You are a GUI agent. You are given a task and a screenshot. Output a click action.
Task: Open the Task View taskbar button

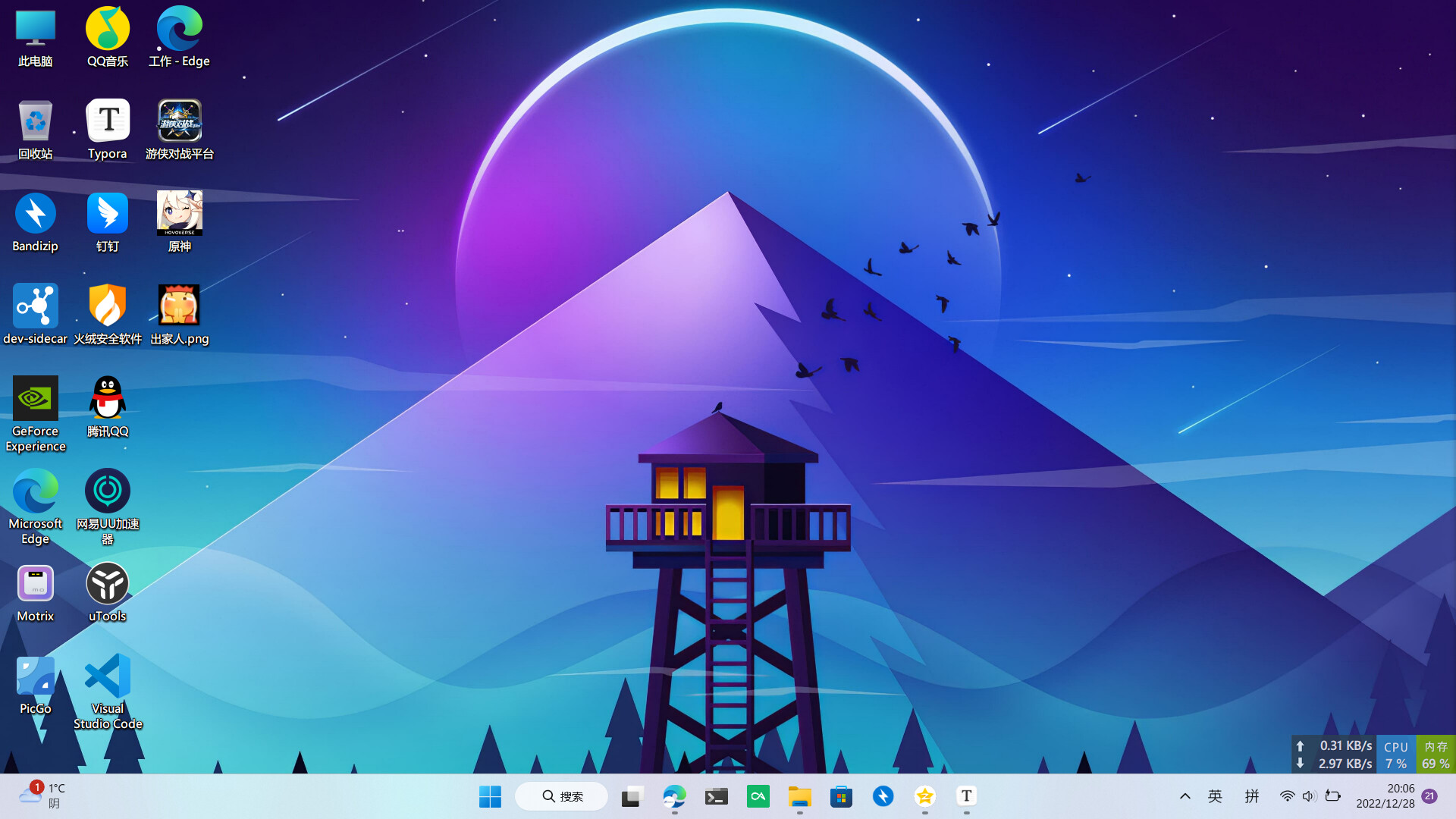coord(632,796)
